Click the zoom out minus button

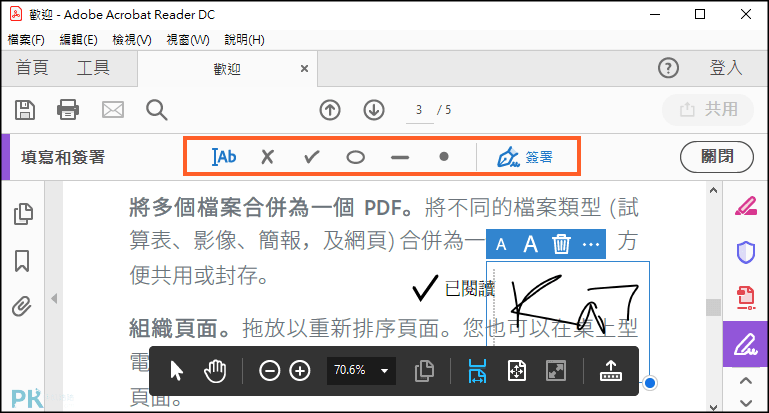coord(269,371)
